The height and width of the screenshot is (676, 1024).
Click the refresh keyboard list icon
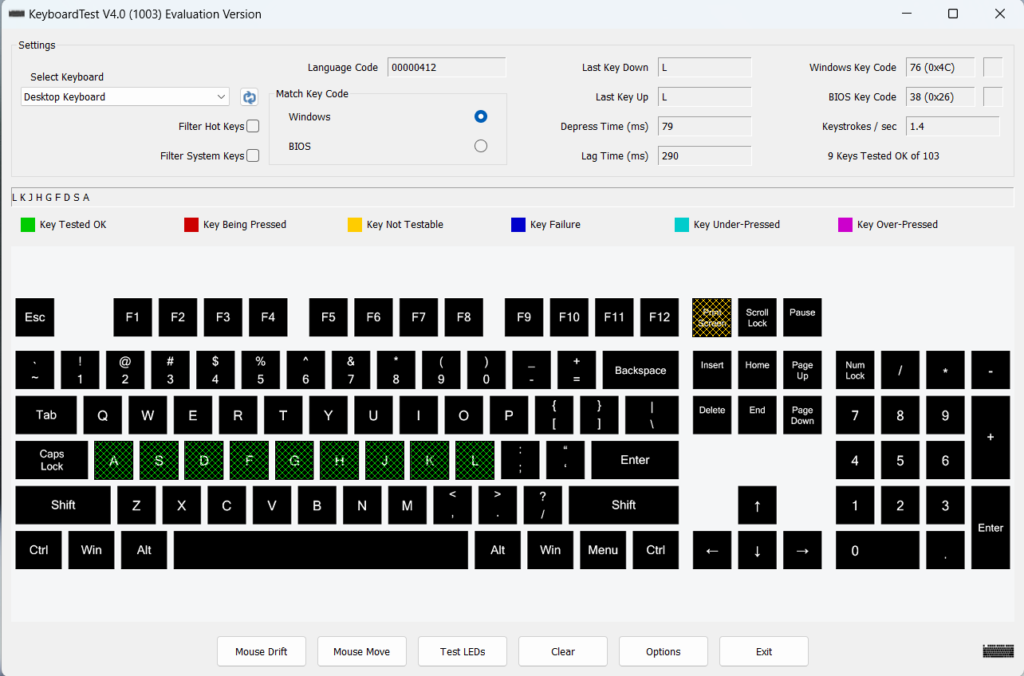(248, 97)
